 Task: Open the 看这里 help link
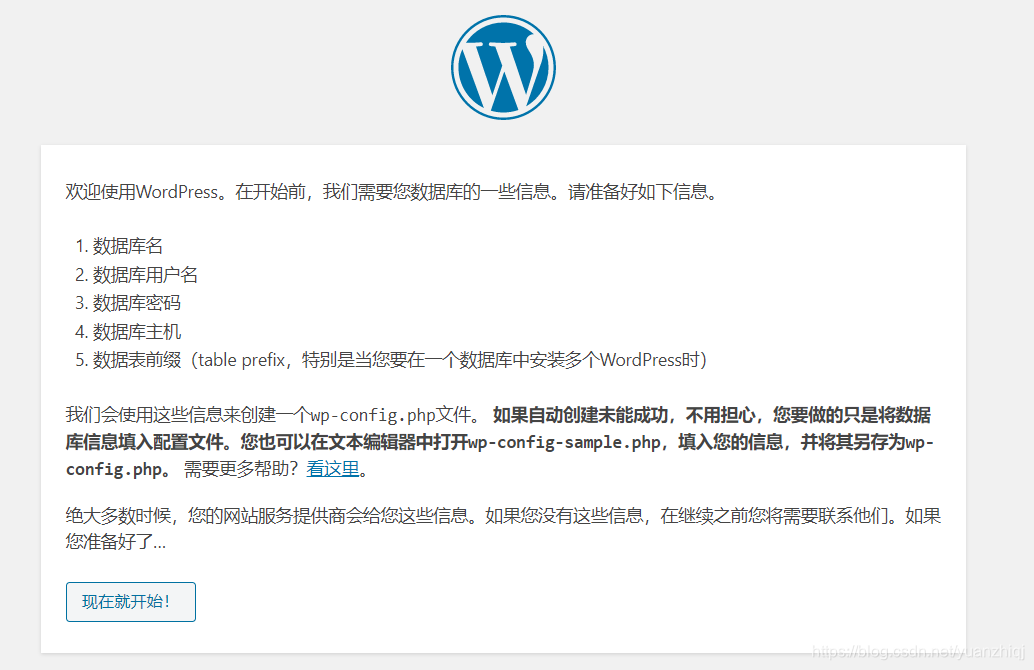(333, 469)
